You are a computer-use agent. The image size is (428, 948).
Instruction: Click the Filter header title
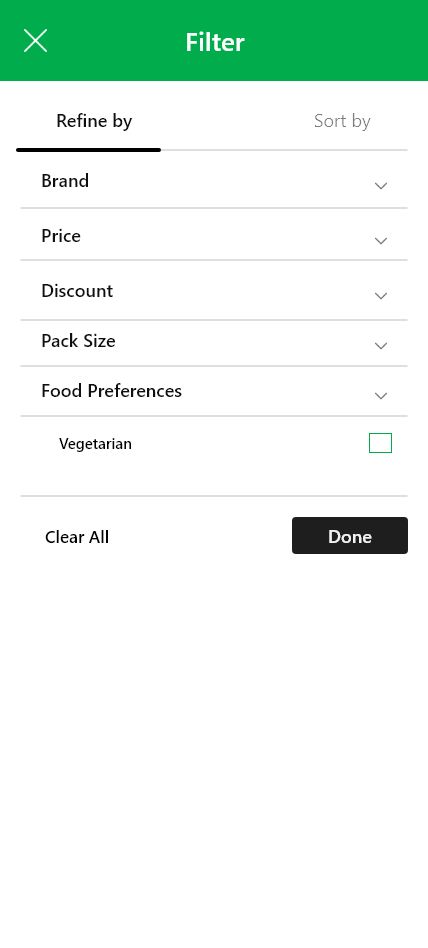[215, 42]
